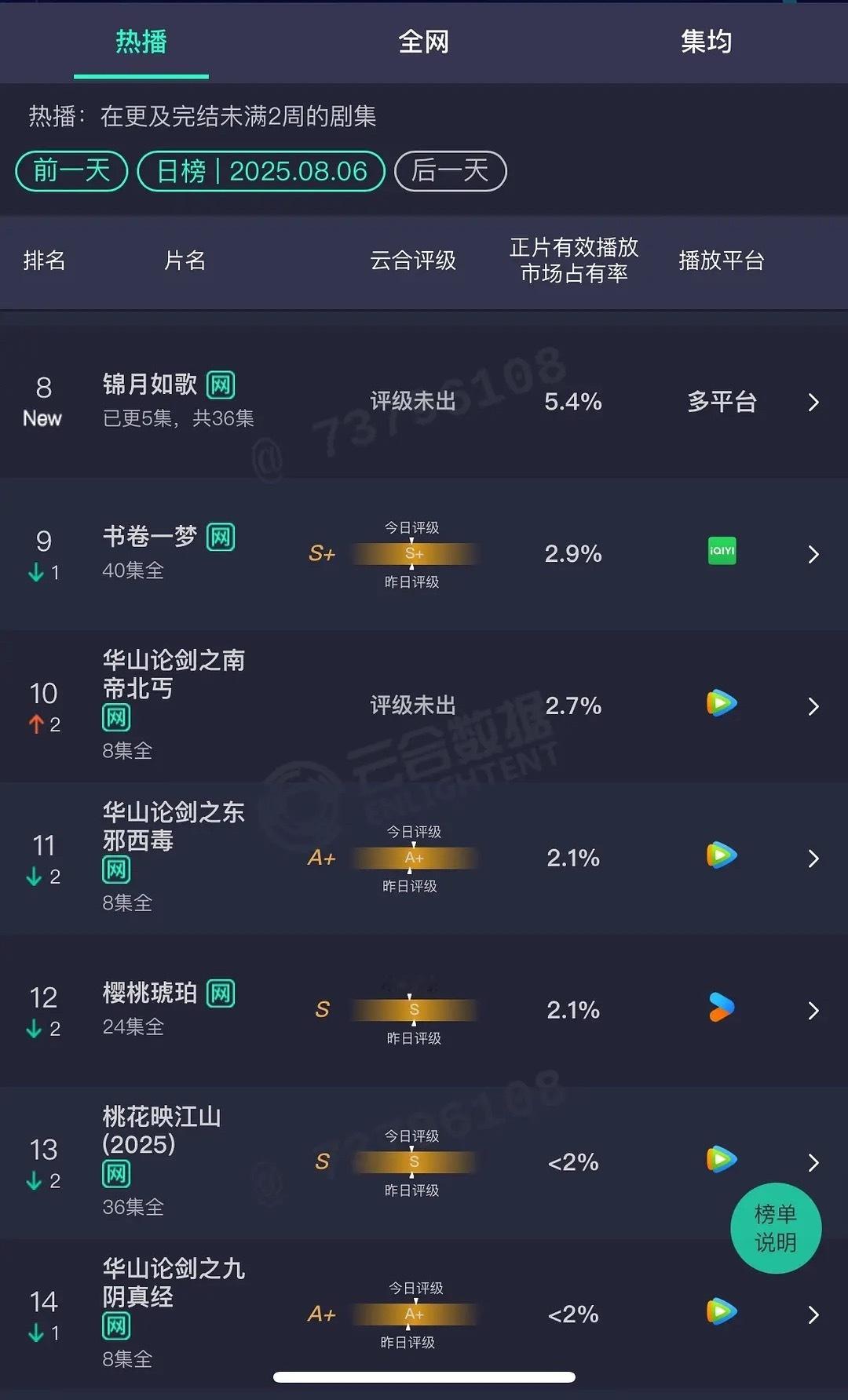Tap the 网 badge next to 锦月如歌
Image resolution: width=848 pixels, height=1400 pixels.
click(221, 385)
